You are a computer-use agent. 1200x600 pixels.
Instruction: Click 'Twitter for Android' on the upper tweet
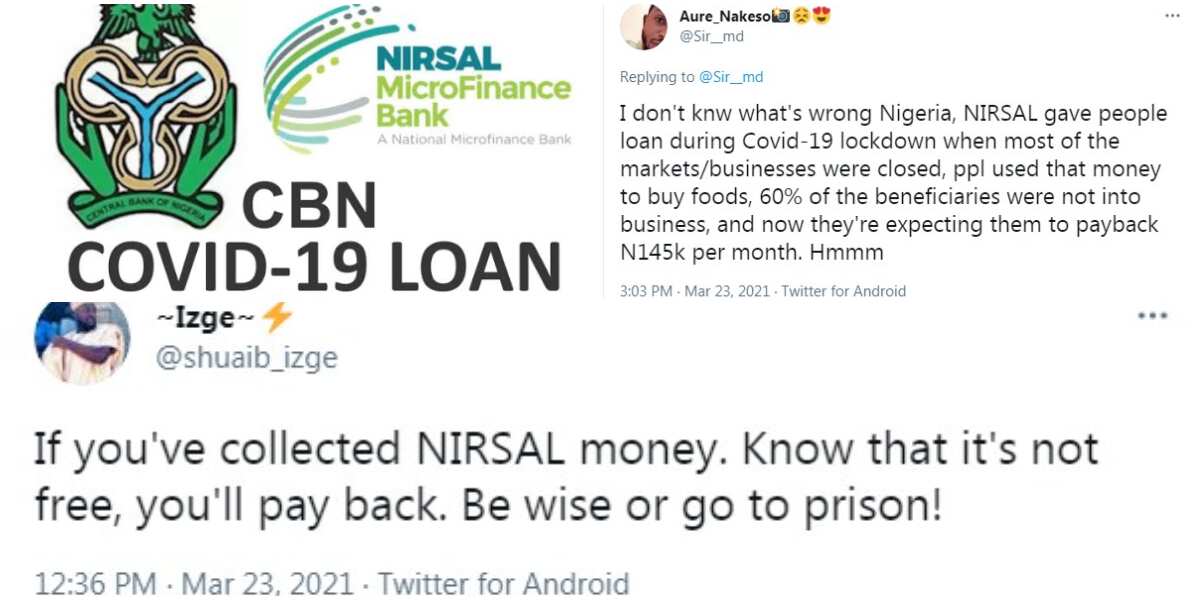click(x=843, y=291)
